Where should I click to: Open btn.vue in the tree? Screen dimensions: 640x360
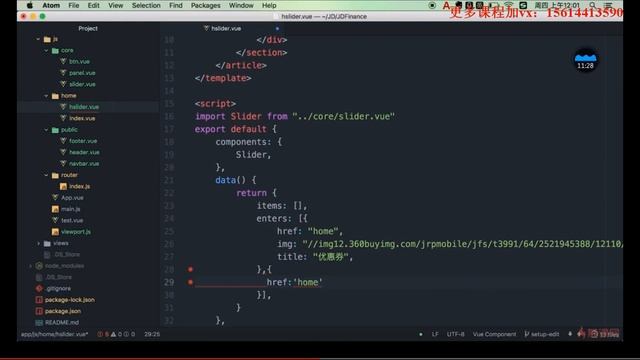[x=79, y=62]
